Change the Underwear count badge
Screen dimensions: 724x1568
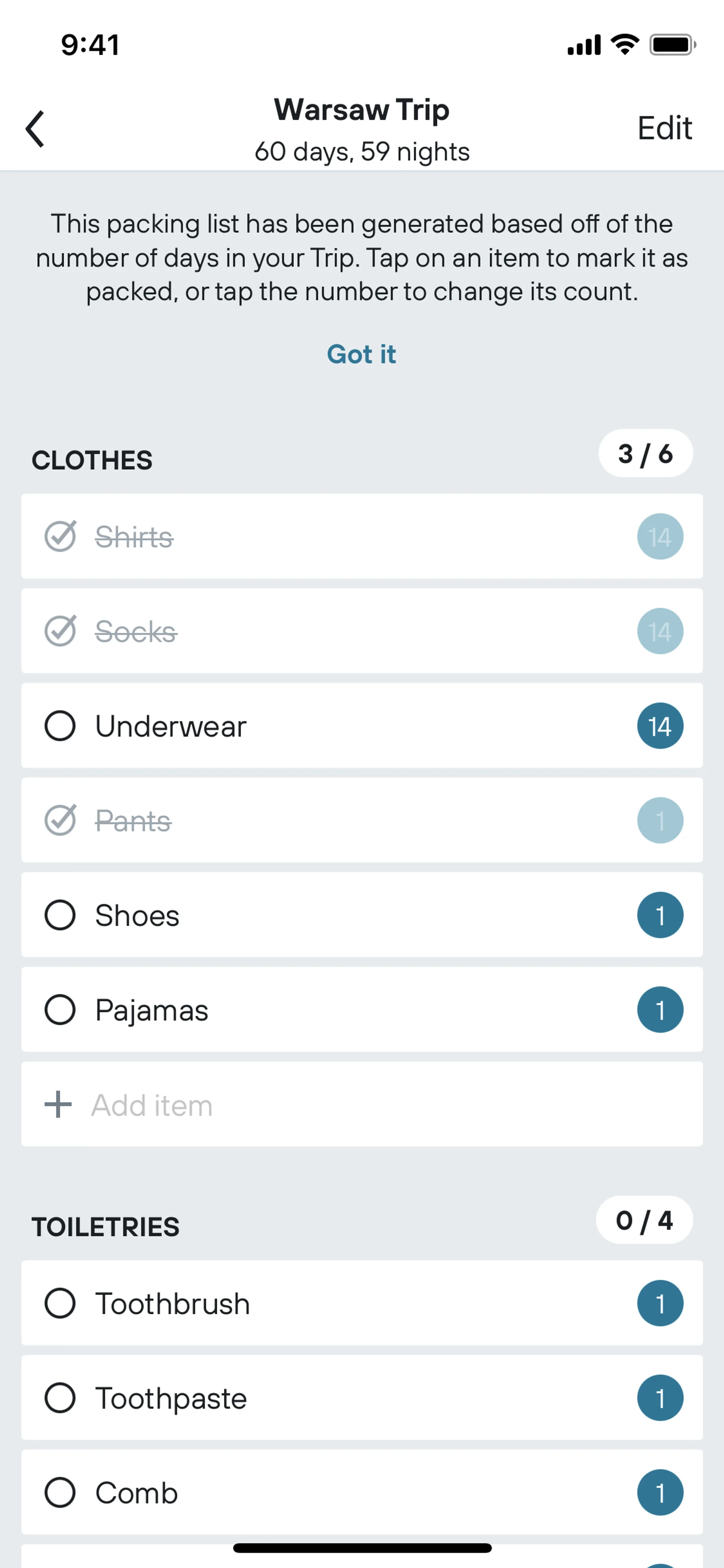pos(660,726)
